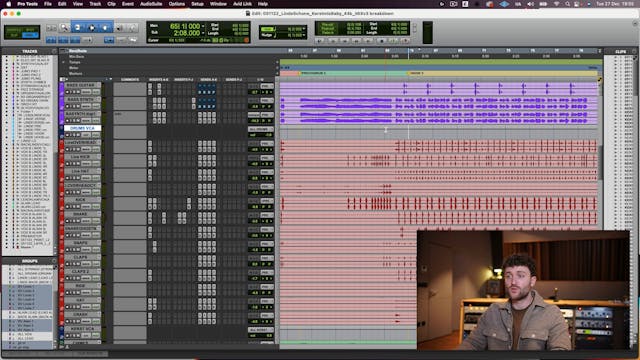640x360 pixels.
Task: Open SNARE track view selector
Action: [x=86, y=221]
